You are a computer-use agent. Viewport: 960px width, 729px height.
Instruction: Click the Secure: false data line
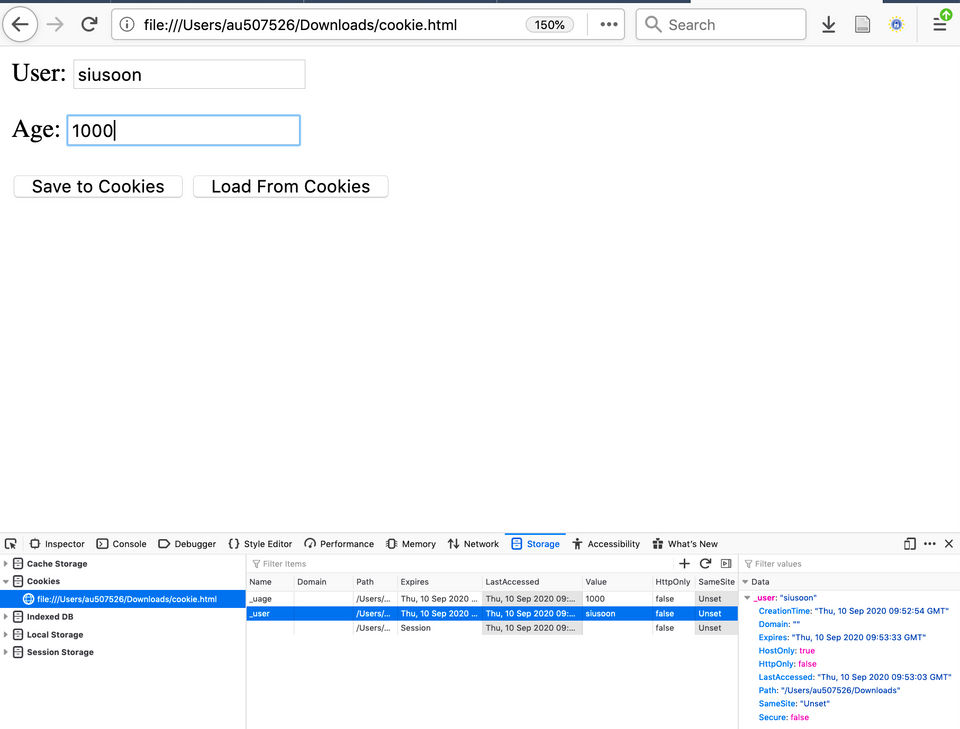point(784,717)
